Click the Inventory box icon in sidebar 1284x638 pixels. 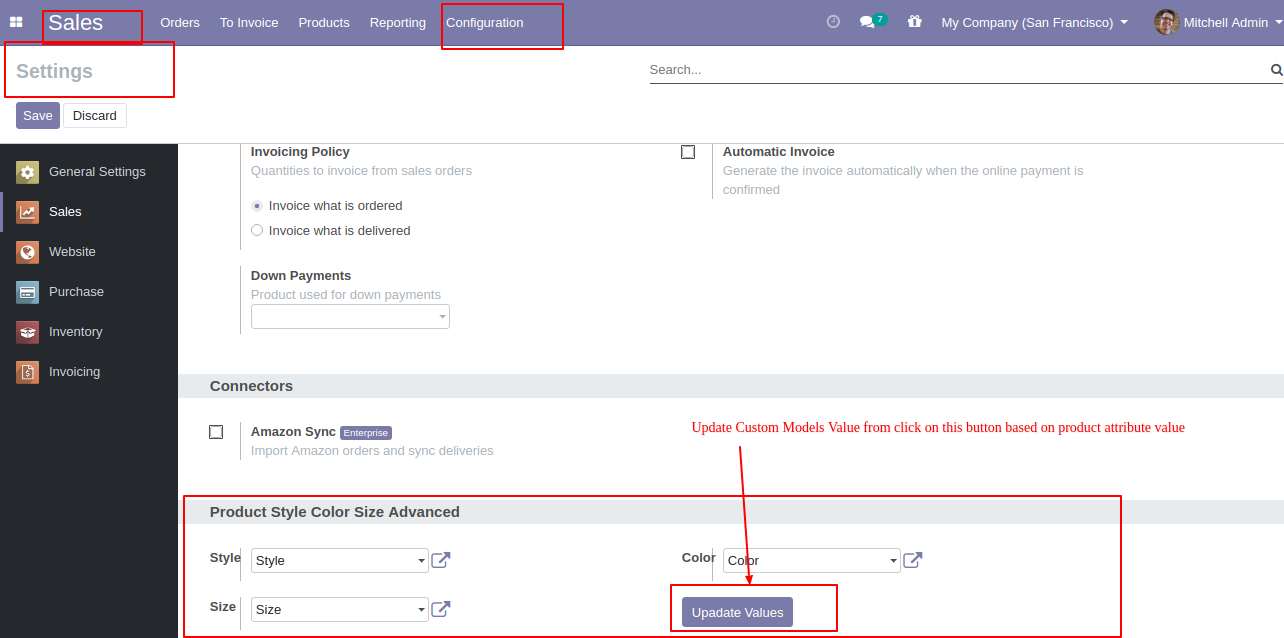tap(27, 332)
